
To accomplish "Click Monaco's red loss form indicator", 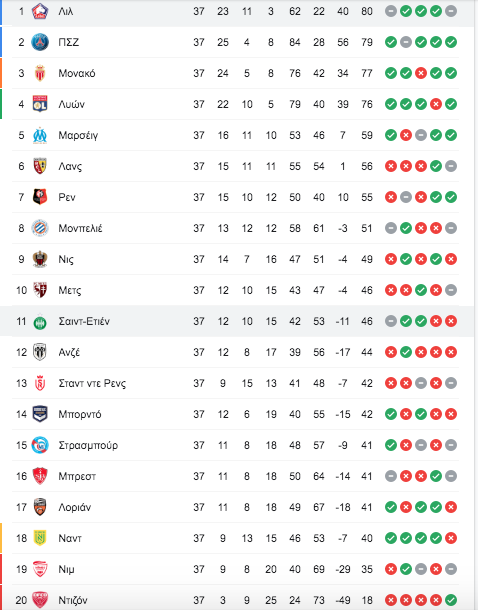I will point(421,73).
